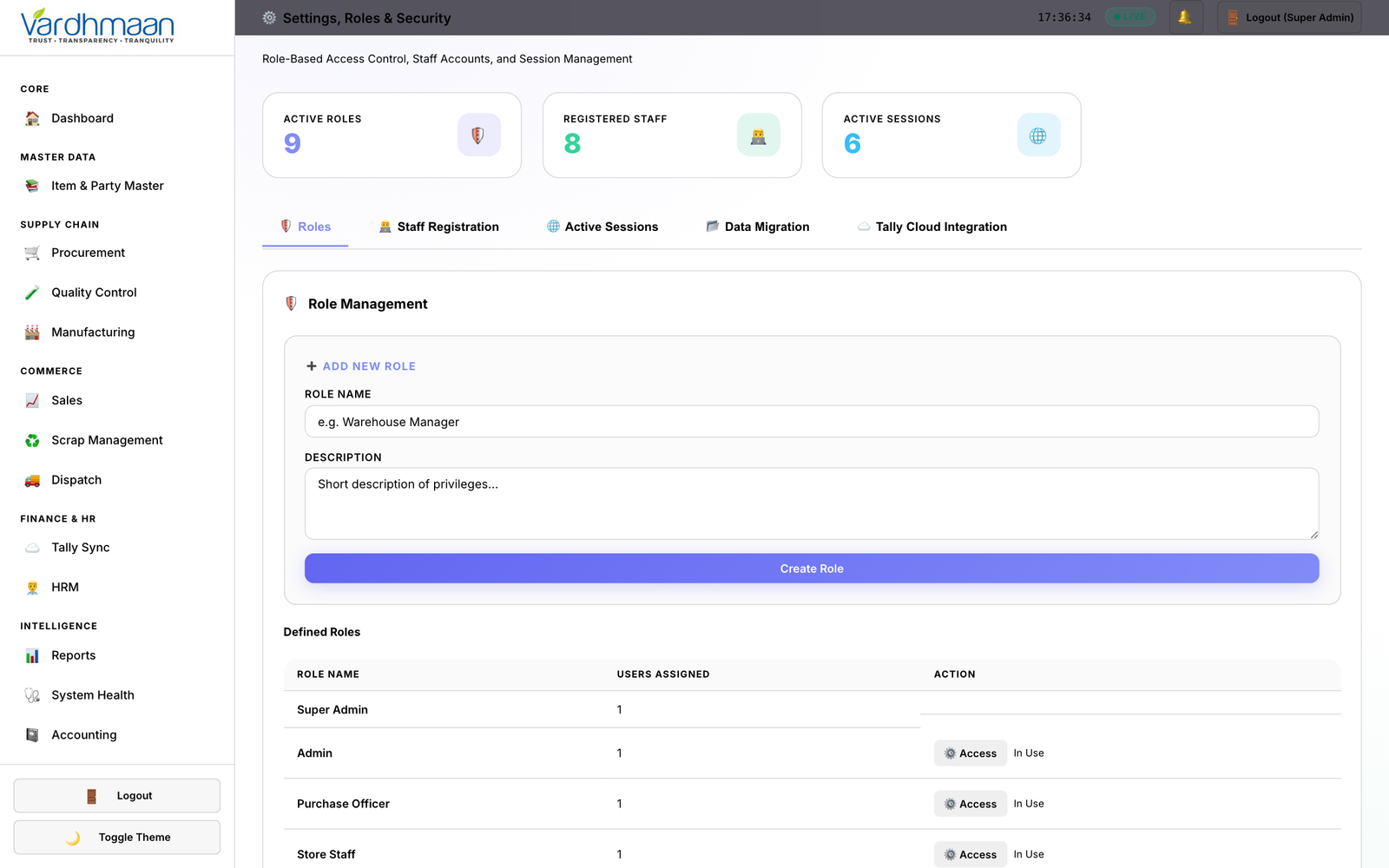This screenshot has width=1389, height=868.
Task: Click the Reports bar chart icon
Action: (x=32, y=655)
